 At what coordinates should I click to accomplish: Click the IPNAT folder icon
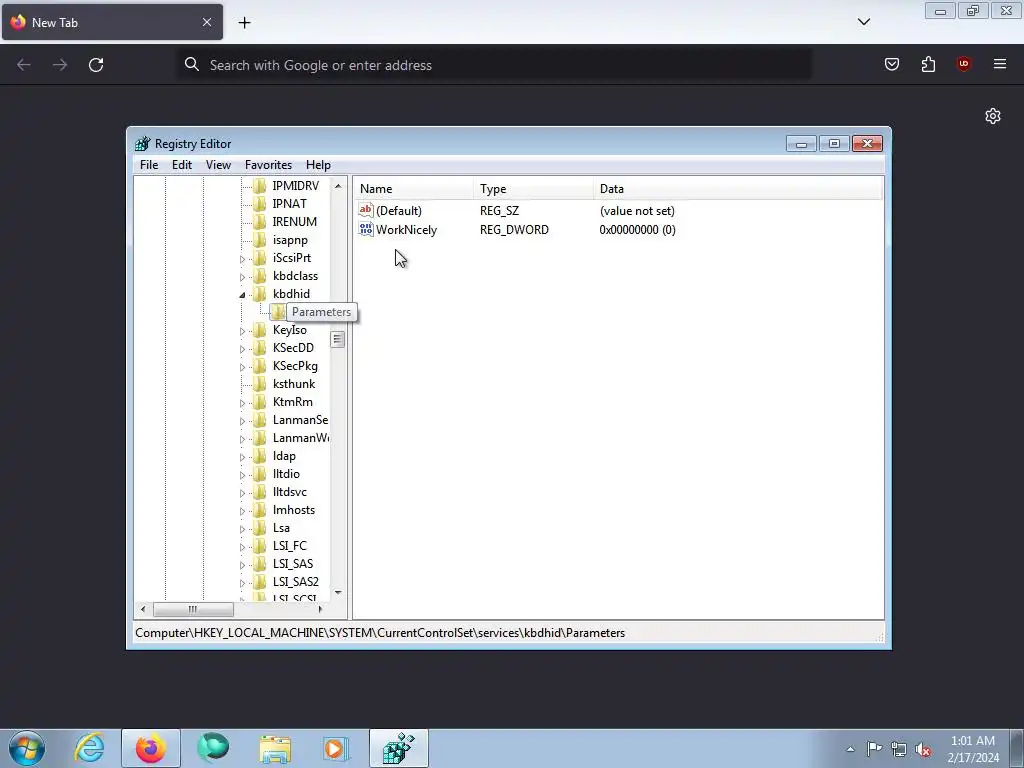[260, 204]
